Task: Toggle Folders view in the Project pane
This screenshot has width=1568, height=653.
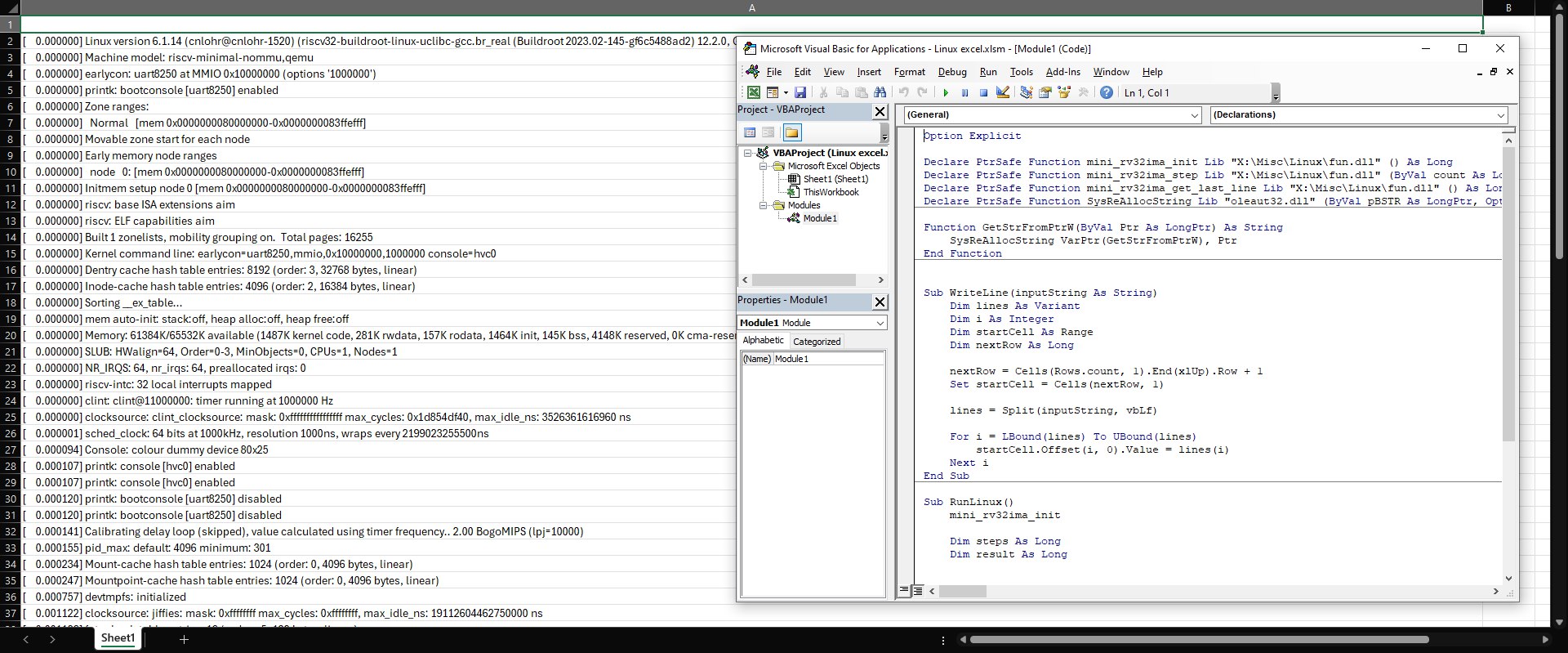Action: (x=791, y=132)
